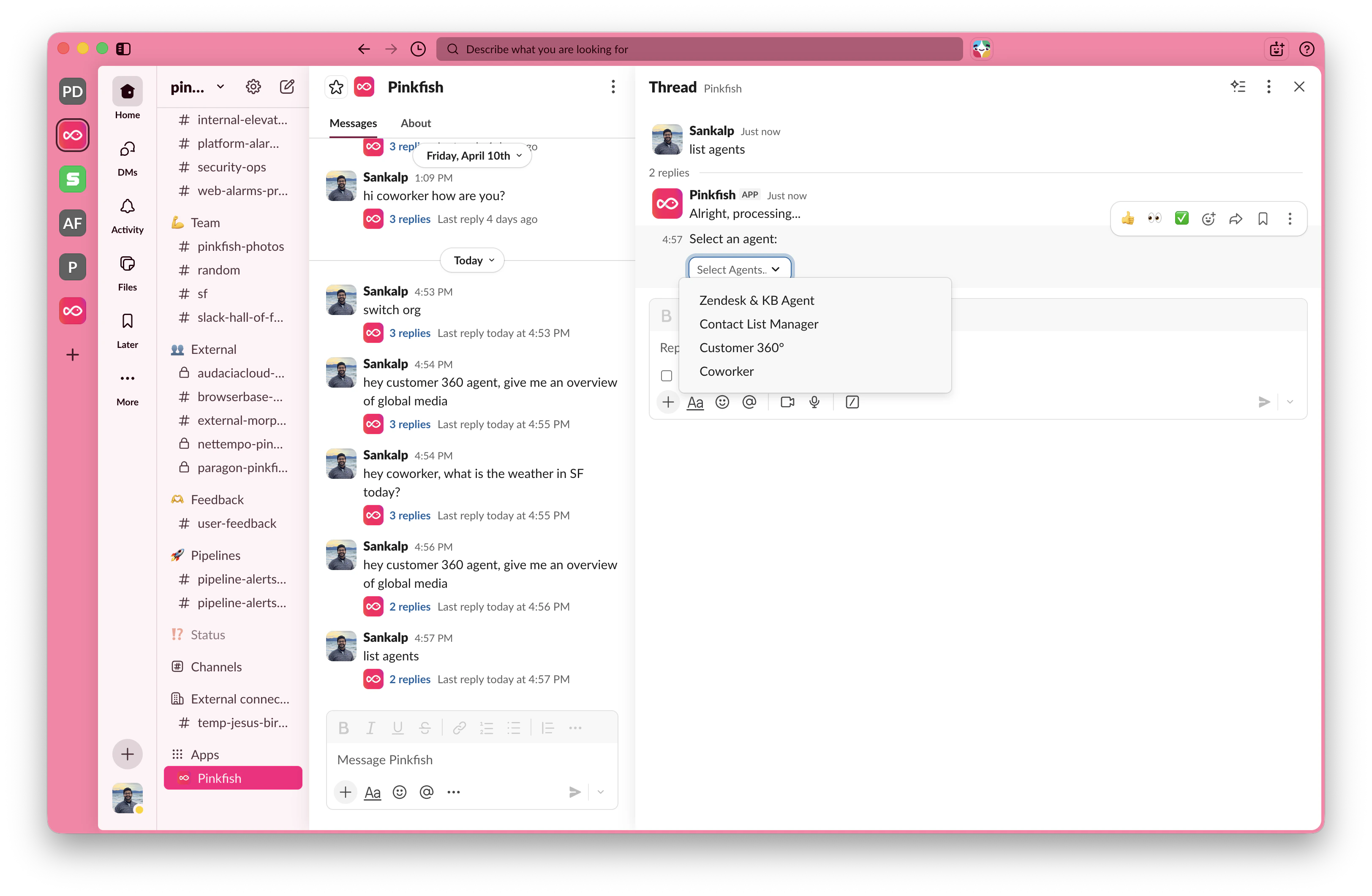This screenshot has height=896, width=1372.
Task: Check the also-send-to-channel checkbox in thread
Action: [666, 375]
